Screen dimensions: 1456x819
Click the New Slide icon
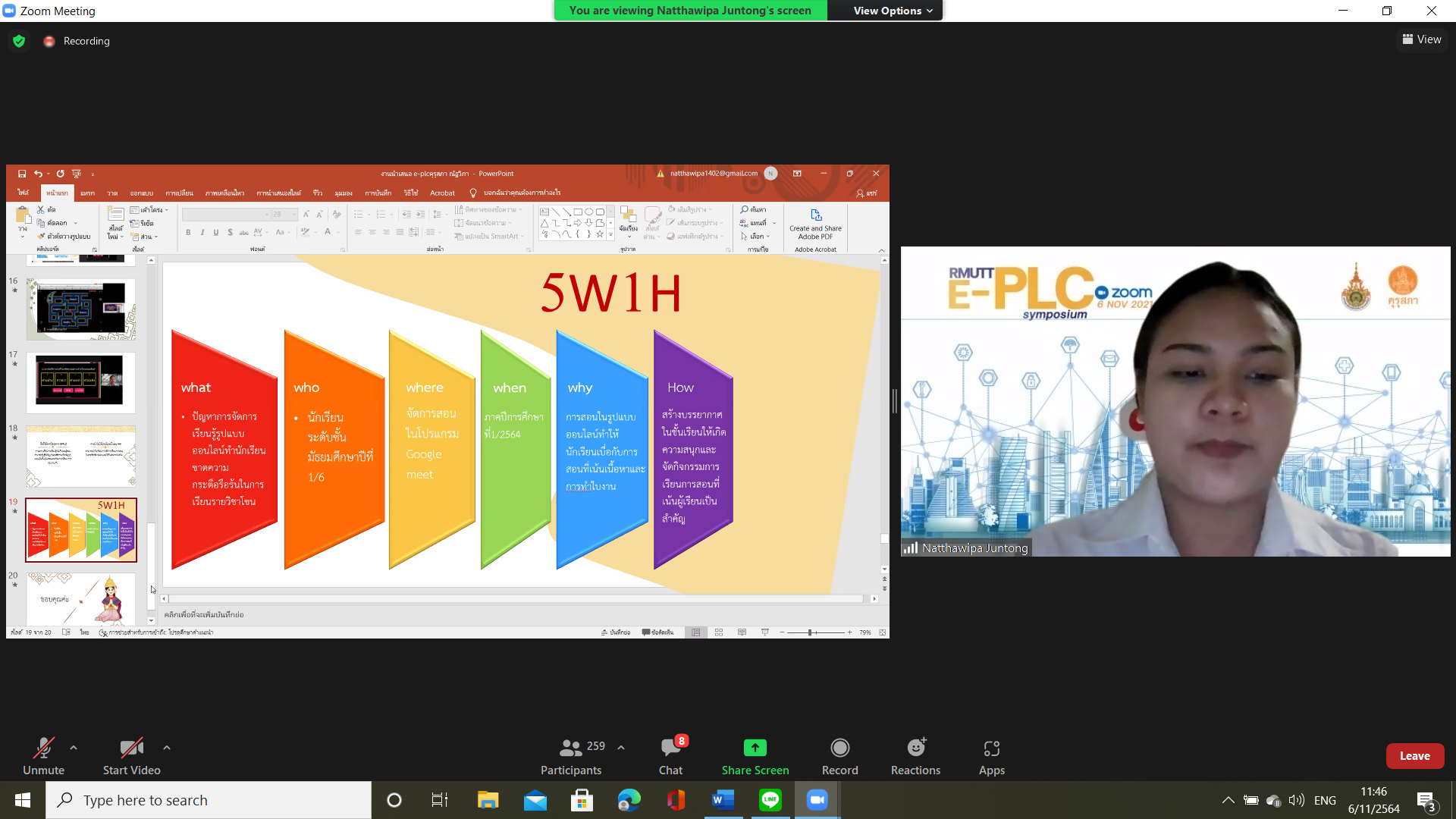[115, 215]
